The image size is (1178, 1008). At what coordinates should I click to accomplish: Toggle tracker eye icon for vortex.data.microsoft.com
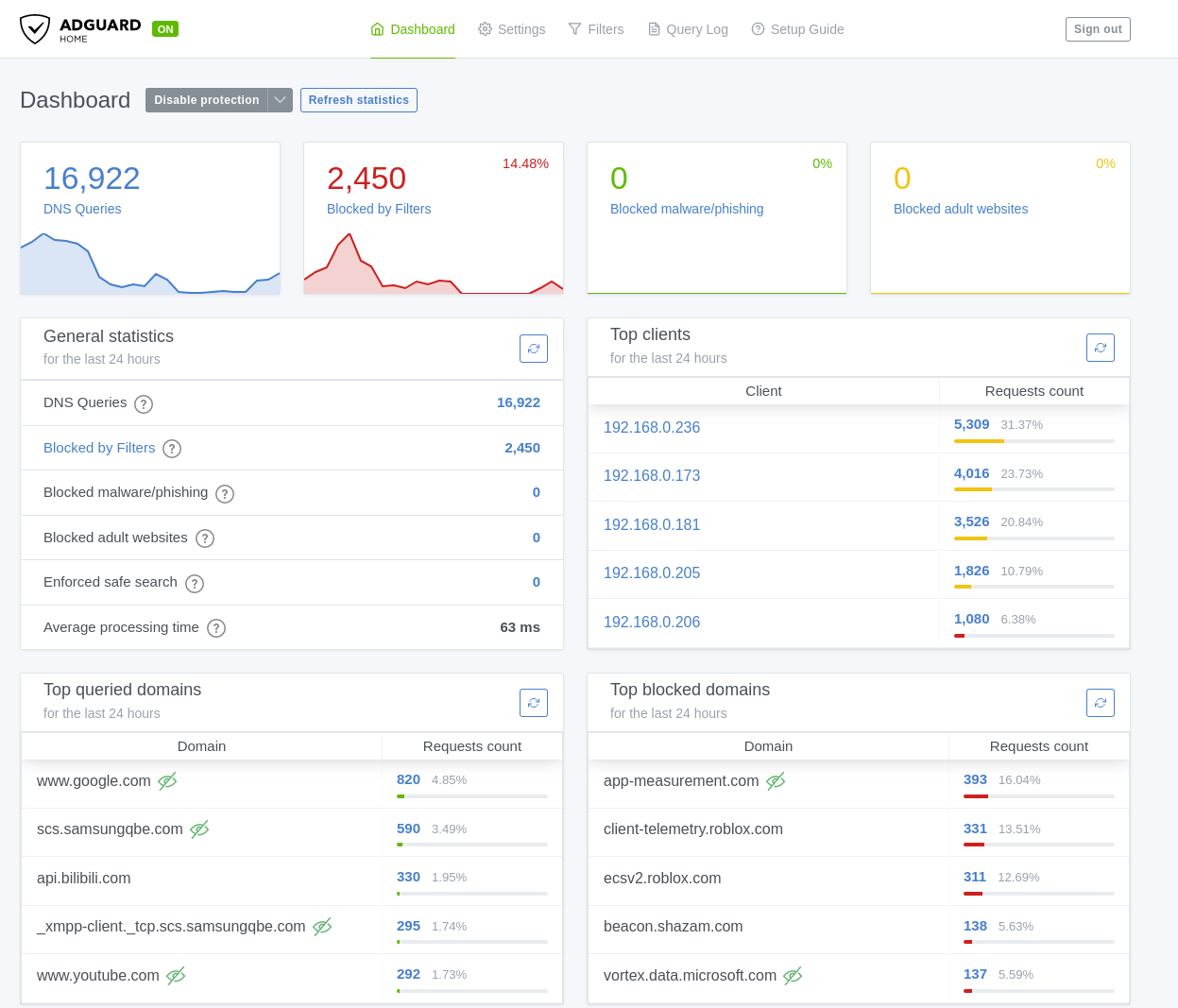pyautogui.click(x=793, y=976)
